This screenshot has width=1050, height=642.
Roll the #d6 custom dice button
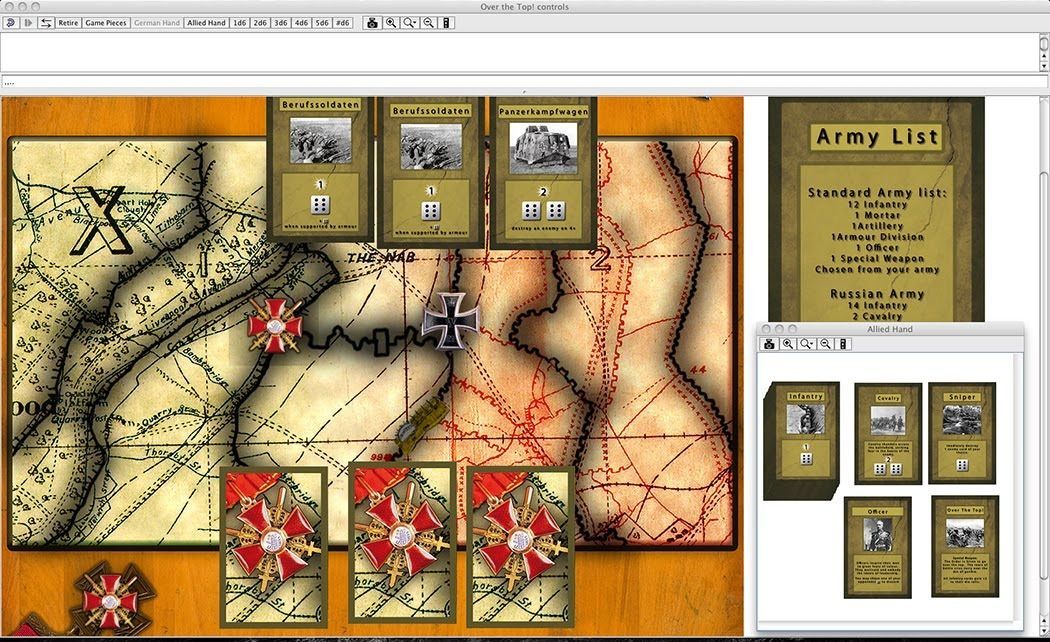[343, 23]
